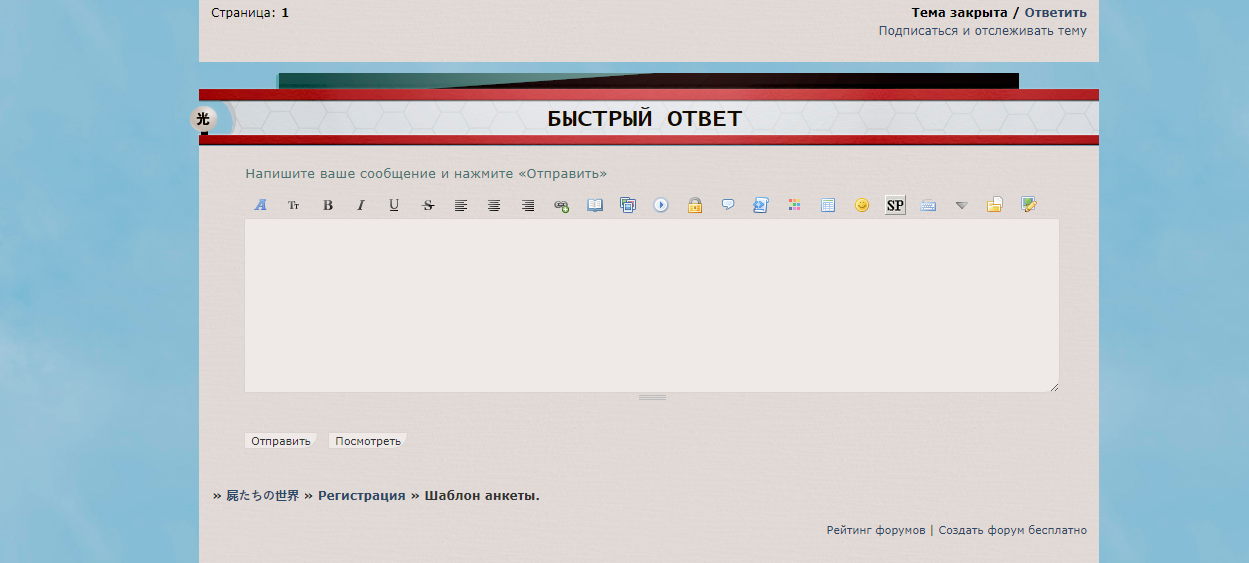This screenshot has height=563, width=1249.
Task: Click the stacked images upload icon
Action: click(x=628, y=205)
